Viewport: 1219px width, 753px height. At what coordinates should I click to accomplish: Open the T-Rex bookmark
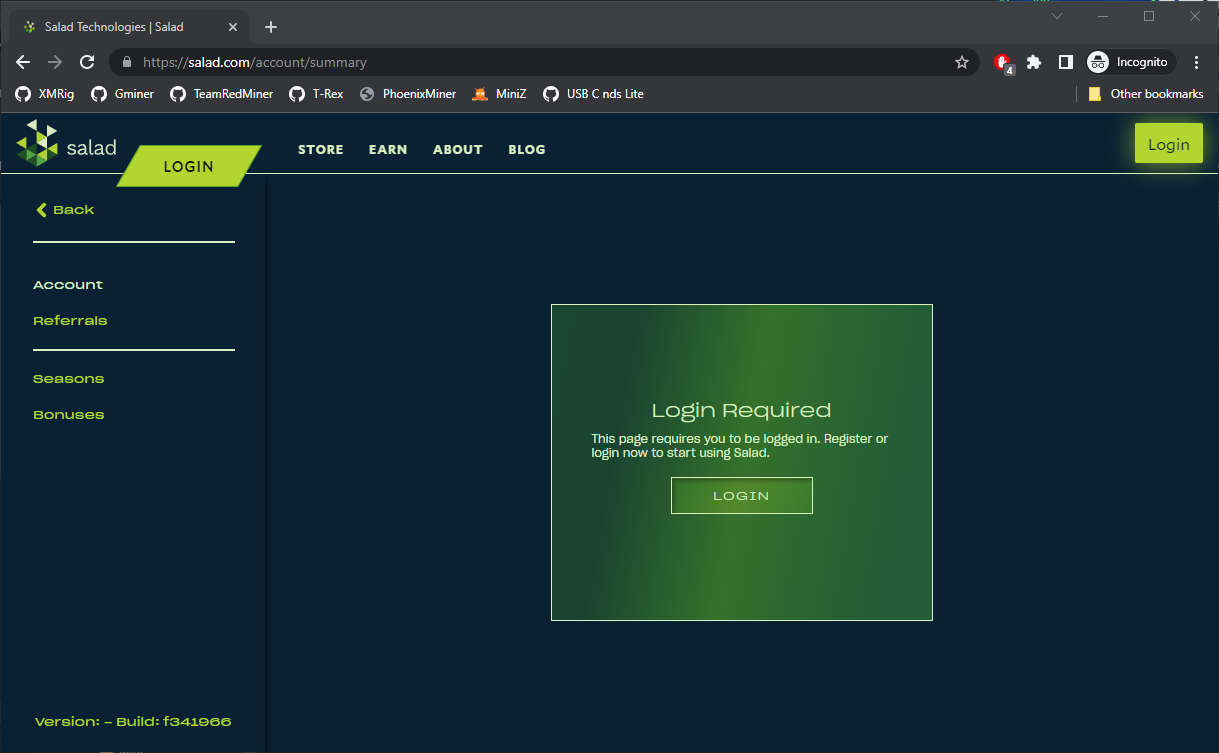316,94
